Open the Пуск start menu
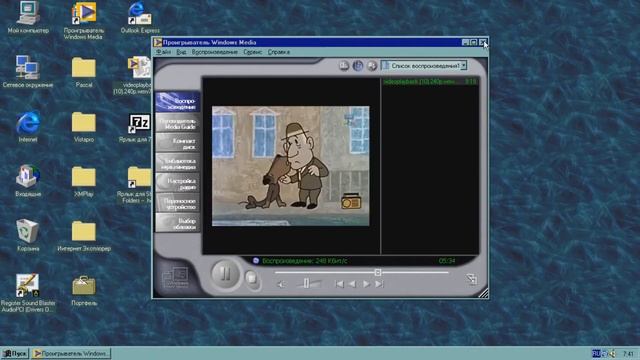Image resolution: width=640 pixels, height=360 pixels. (x=15, y=353)
